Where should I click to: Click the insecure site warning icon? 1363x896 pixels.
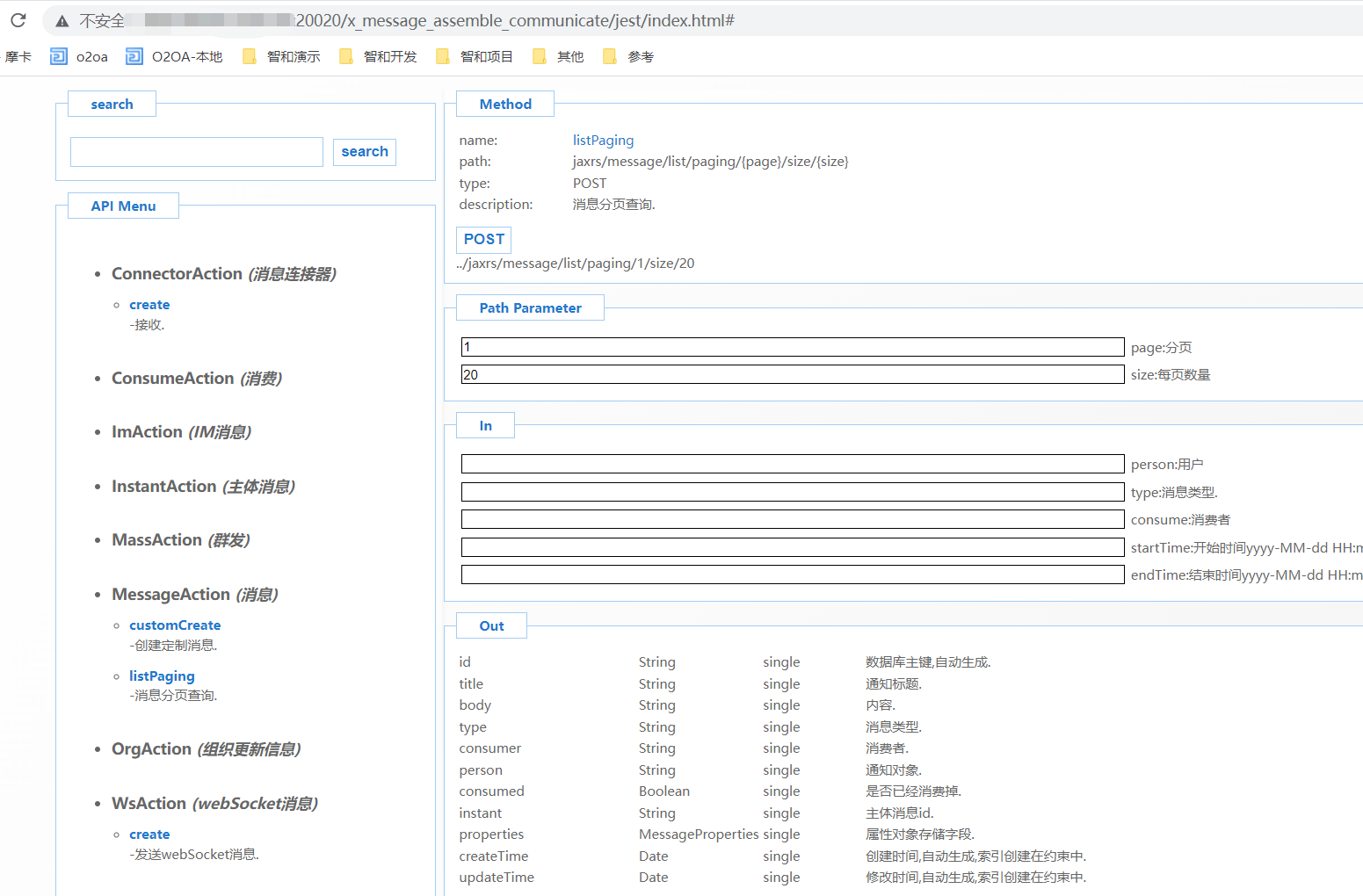[62, 21]
